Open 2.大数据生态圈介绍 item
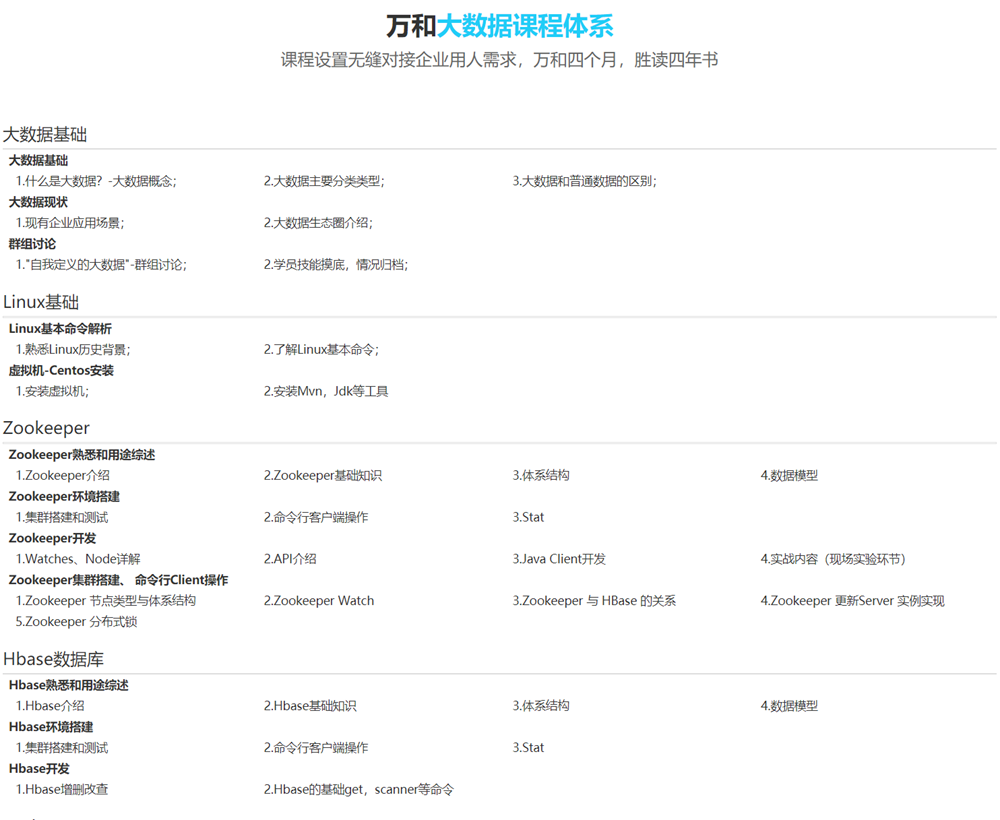 click(318, 223)
